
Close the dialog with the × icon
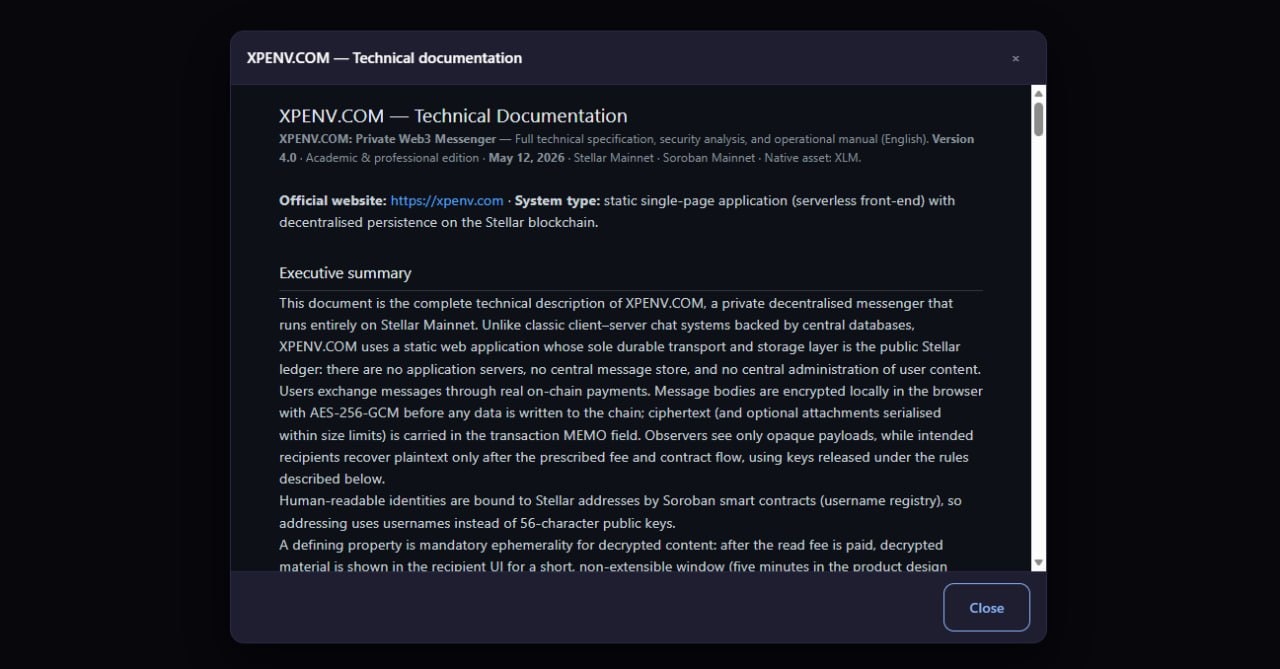(1015, 59)
